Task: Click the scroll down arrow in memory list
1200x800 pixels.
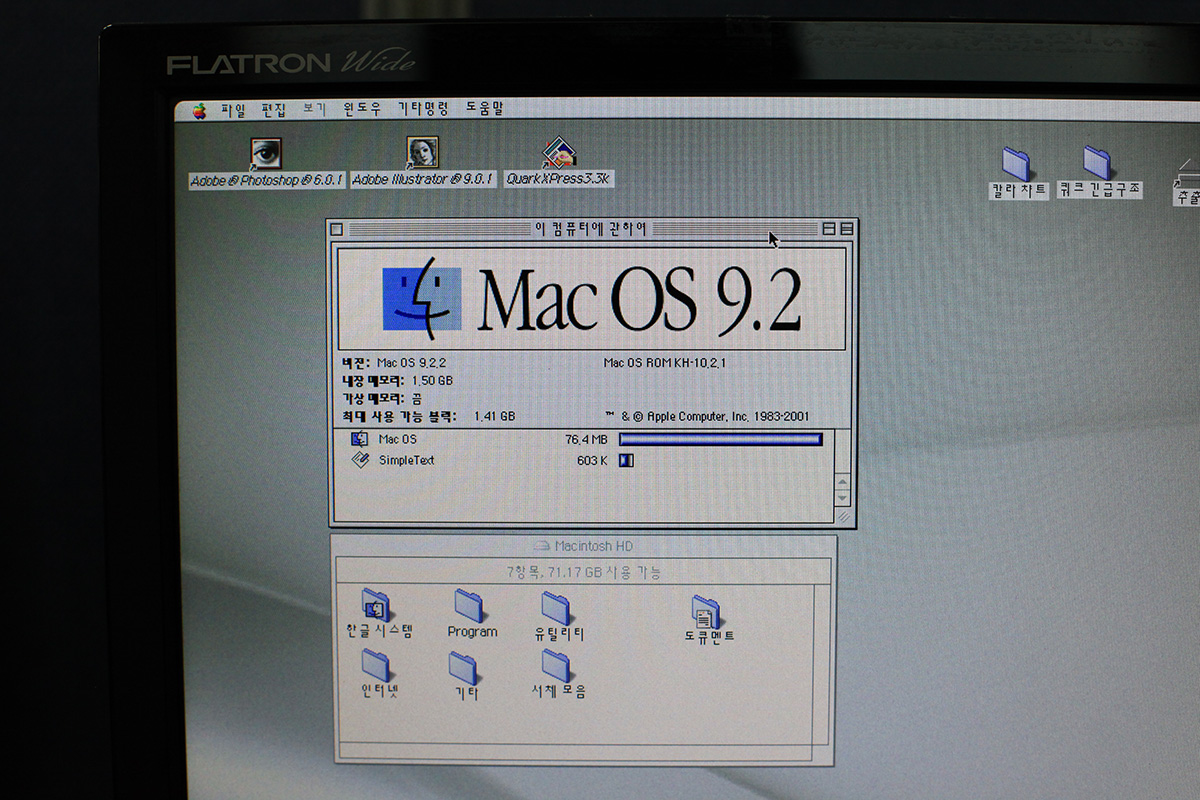Action: point(842,497)
